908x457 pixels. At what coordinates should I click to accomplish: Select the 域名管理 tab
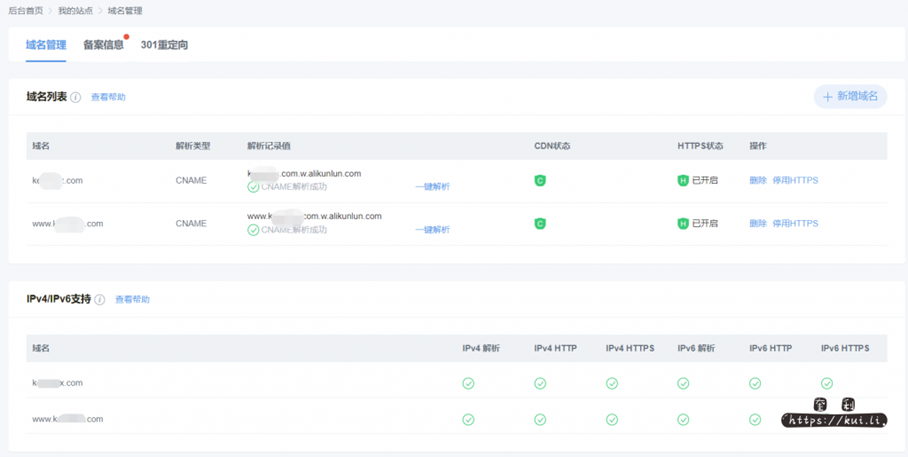tap(46, 45)
